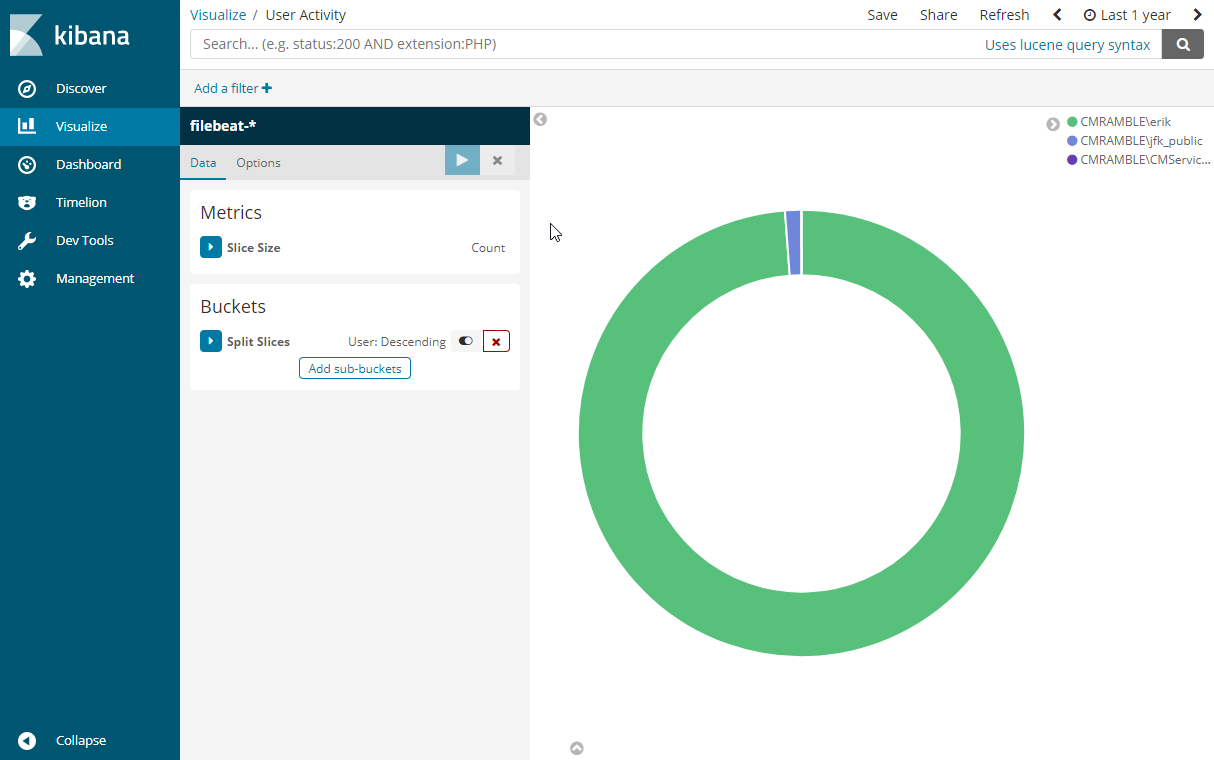Click the User: Descending label
Screen dimensions: 1214x760
(397, 342)
